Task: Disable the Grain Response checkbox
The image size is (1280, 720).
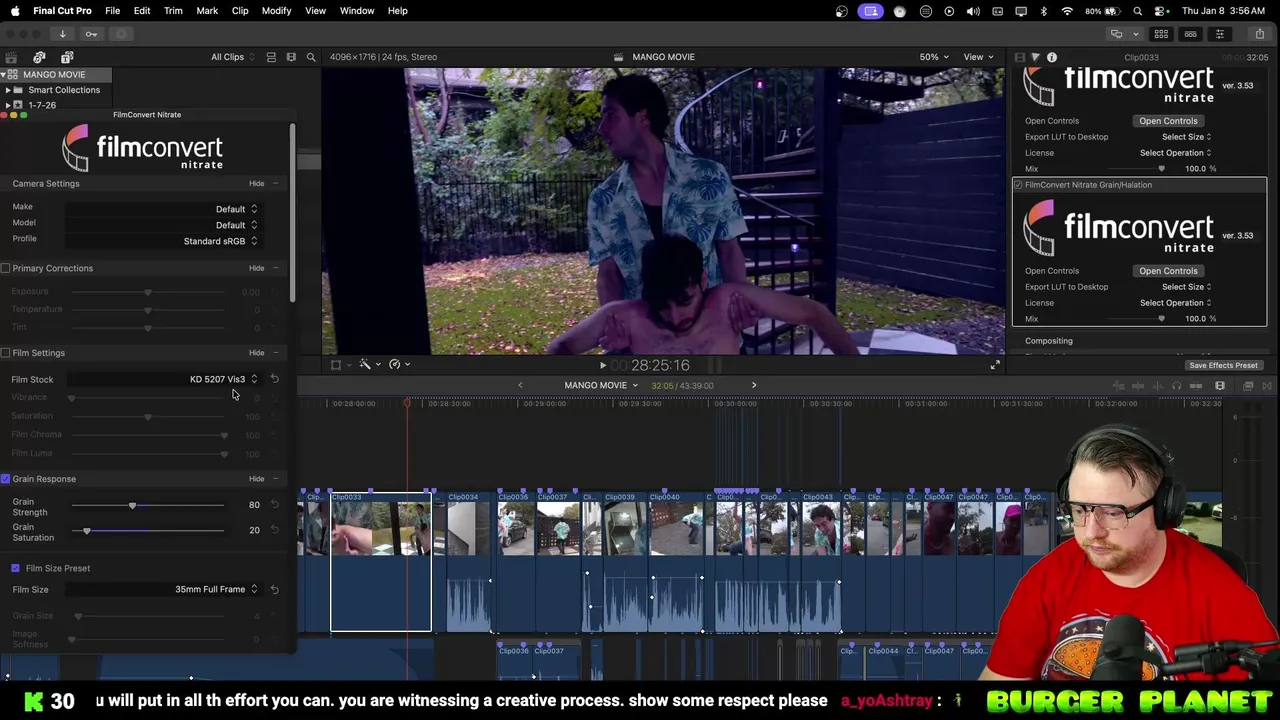Action: pos(6,479)
